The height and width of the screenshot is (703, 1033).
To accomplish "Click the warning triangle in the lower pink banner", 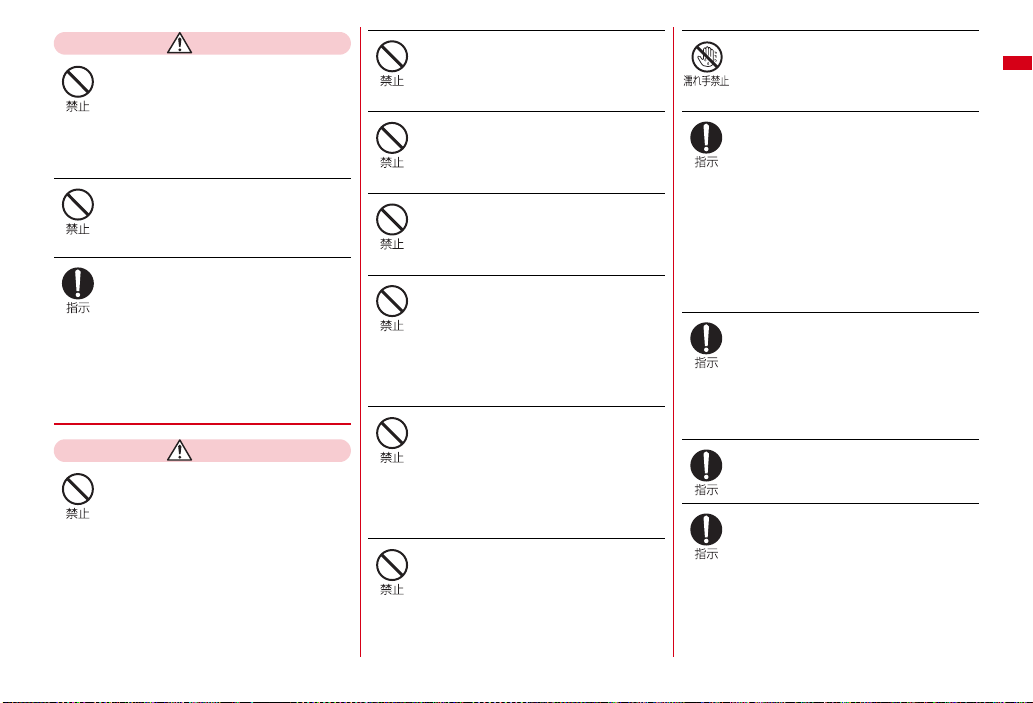I will 179,451.
